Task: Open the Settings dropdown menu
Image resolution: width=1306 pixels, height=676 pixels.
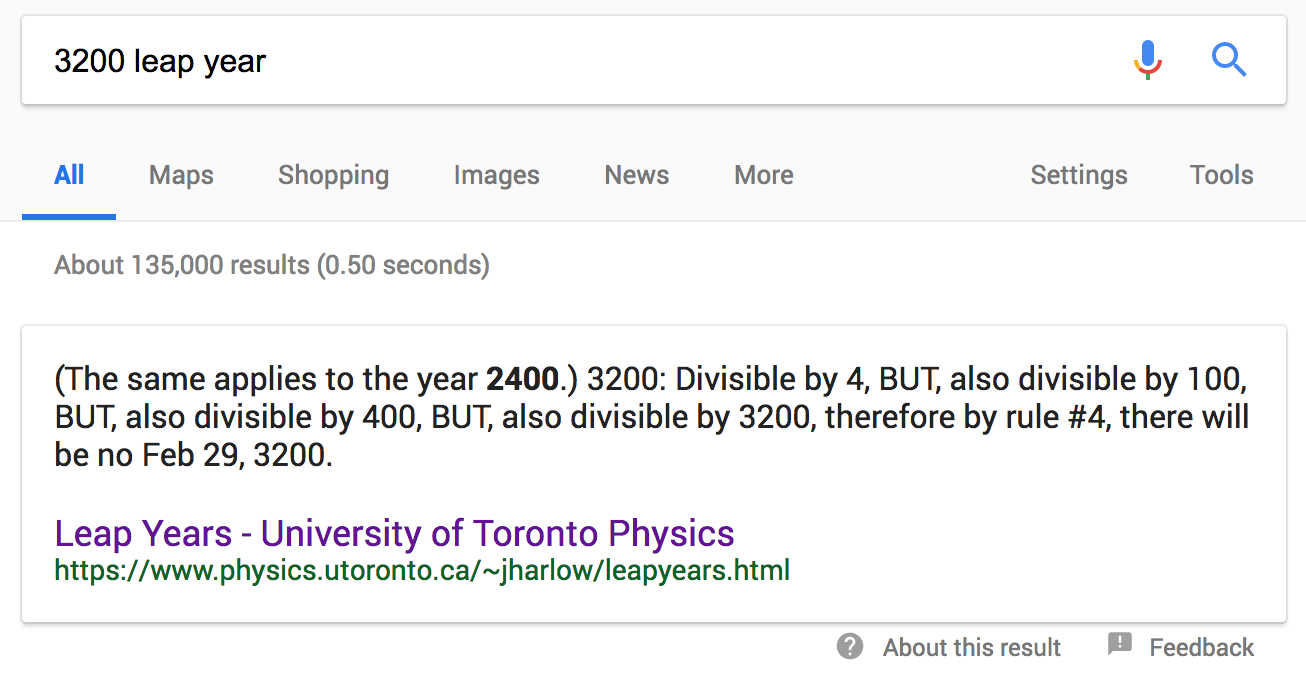Action: (1079, 175)
